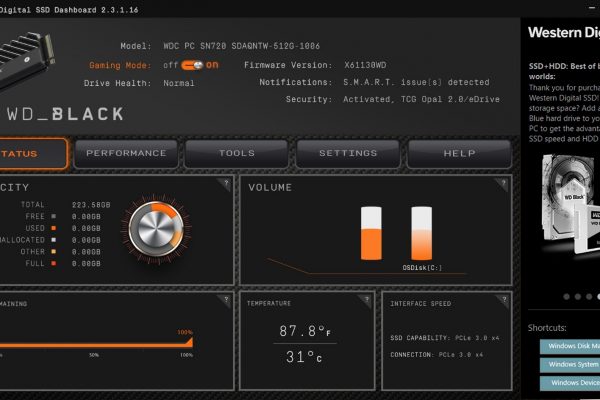
Task: Click the SSD+HDD Best of both worlds heading
Action: (564, 71)
